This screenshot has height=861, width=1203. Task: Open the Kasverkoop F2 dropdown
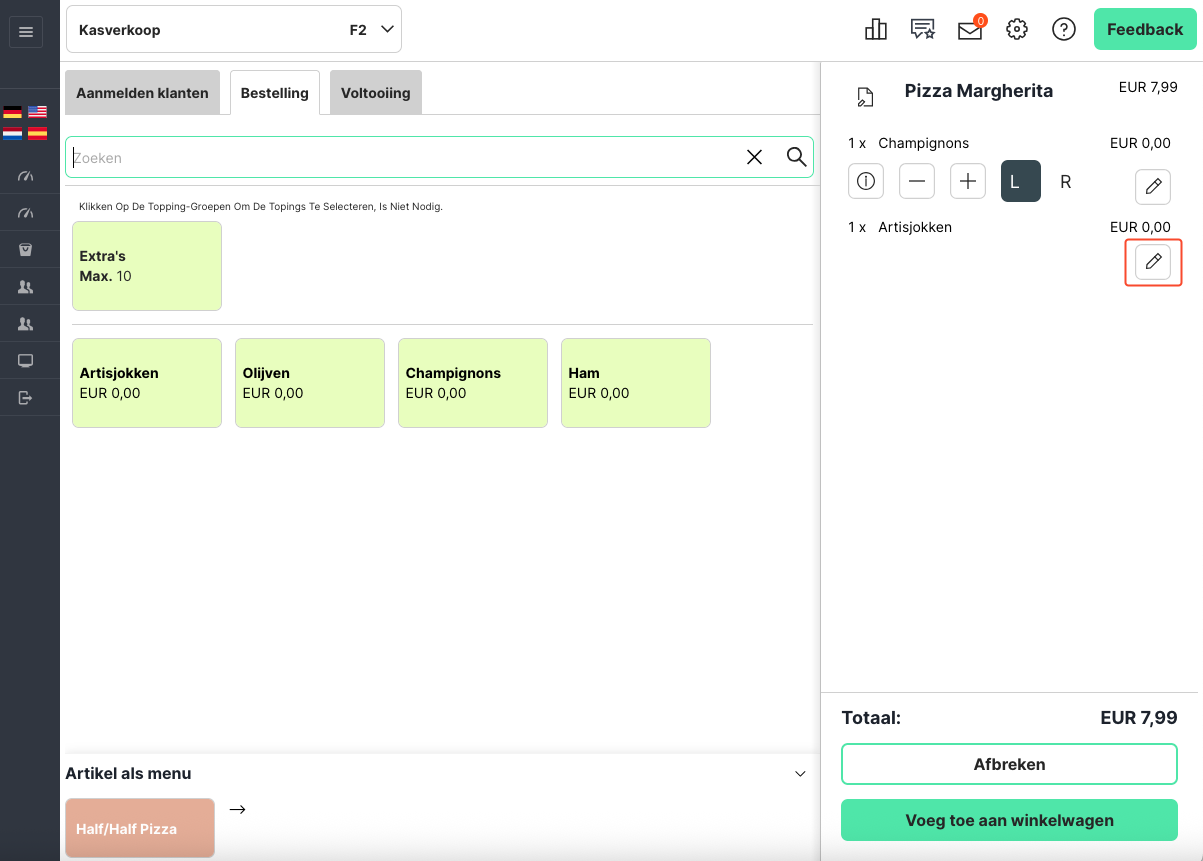click(x=234, y=30)
